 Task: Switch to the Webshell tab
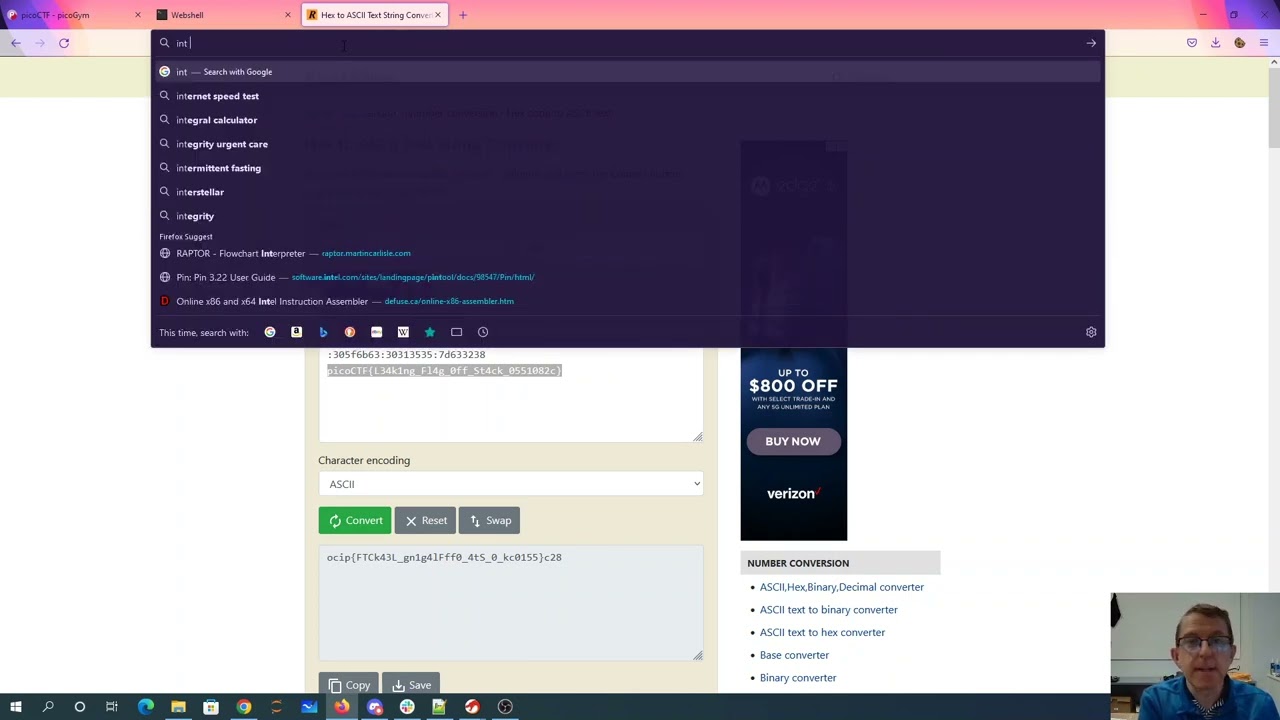224,15
